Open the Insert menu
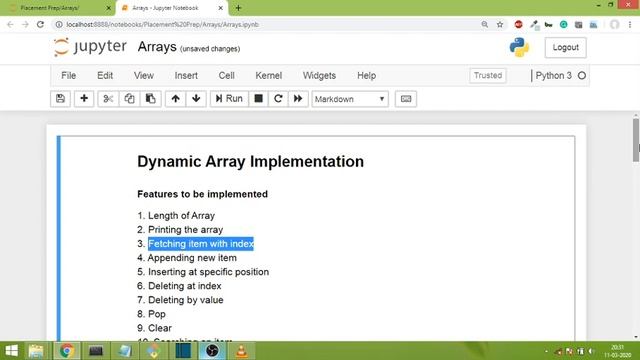 186,76
